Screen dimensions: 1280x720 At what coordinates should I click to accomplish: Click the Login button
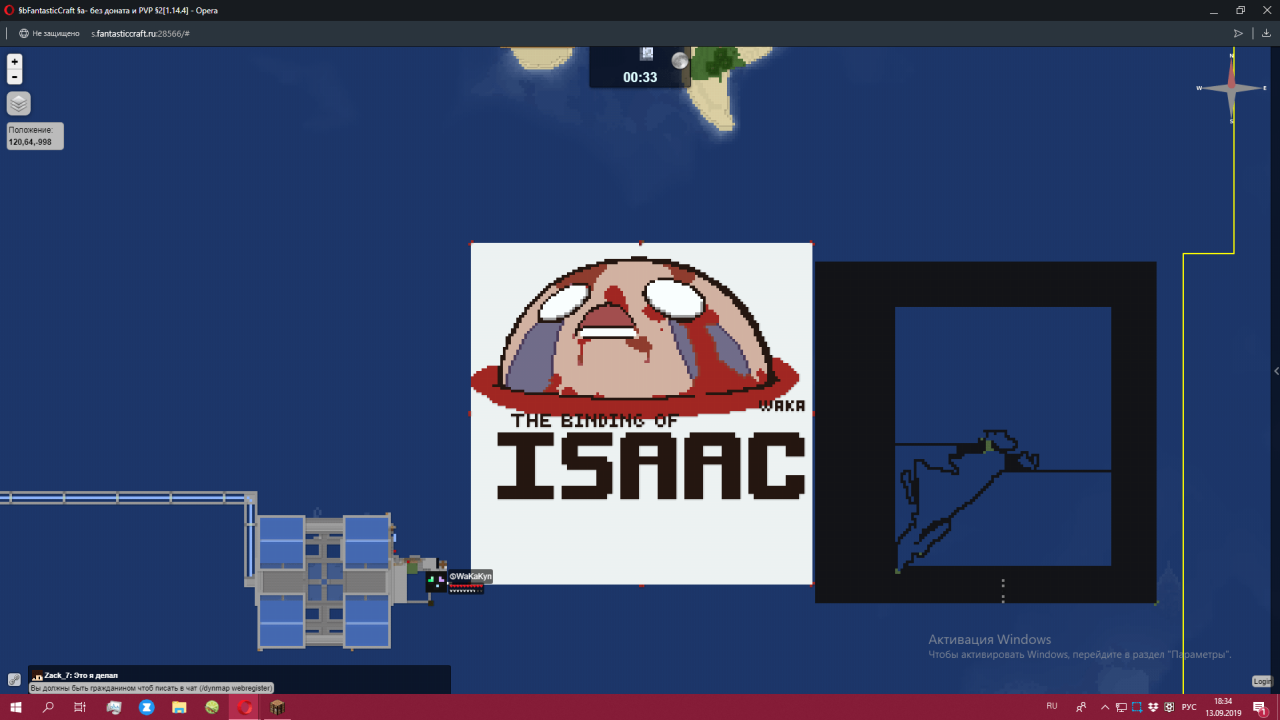1262,681
